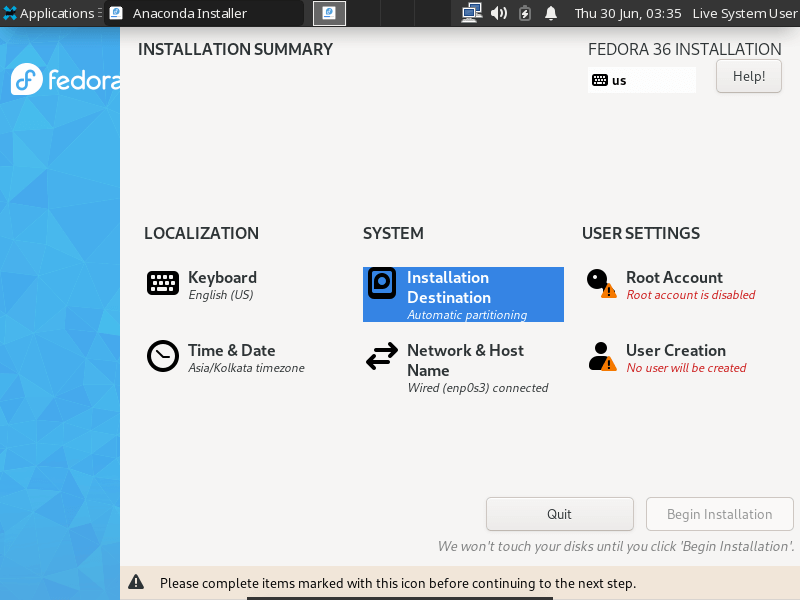Click the 'us' keyboard layout indicator
The height and width of the screenshot is (600, 800).
[x=641, y=80]
